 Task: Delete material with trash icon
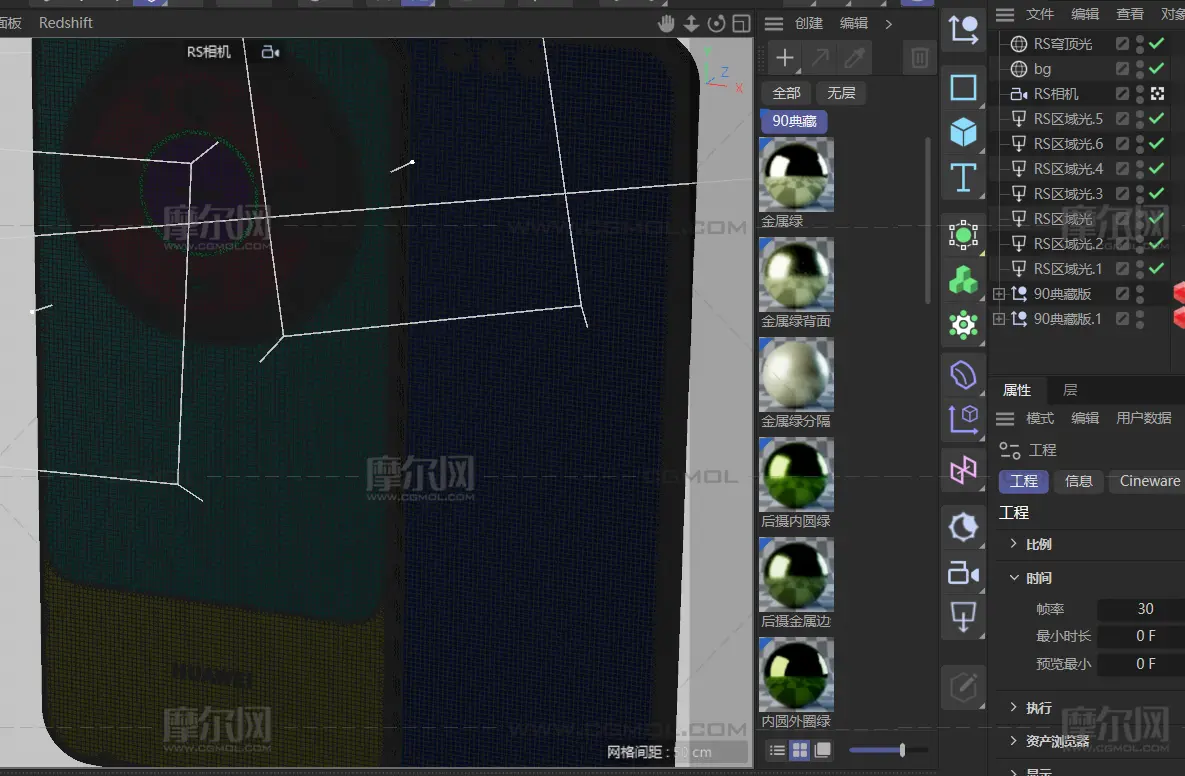pyautogui.click(x=920, y=57)
